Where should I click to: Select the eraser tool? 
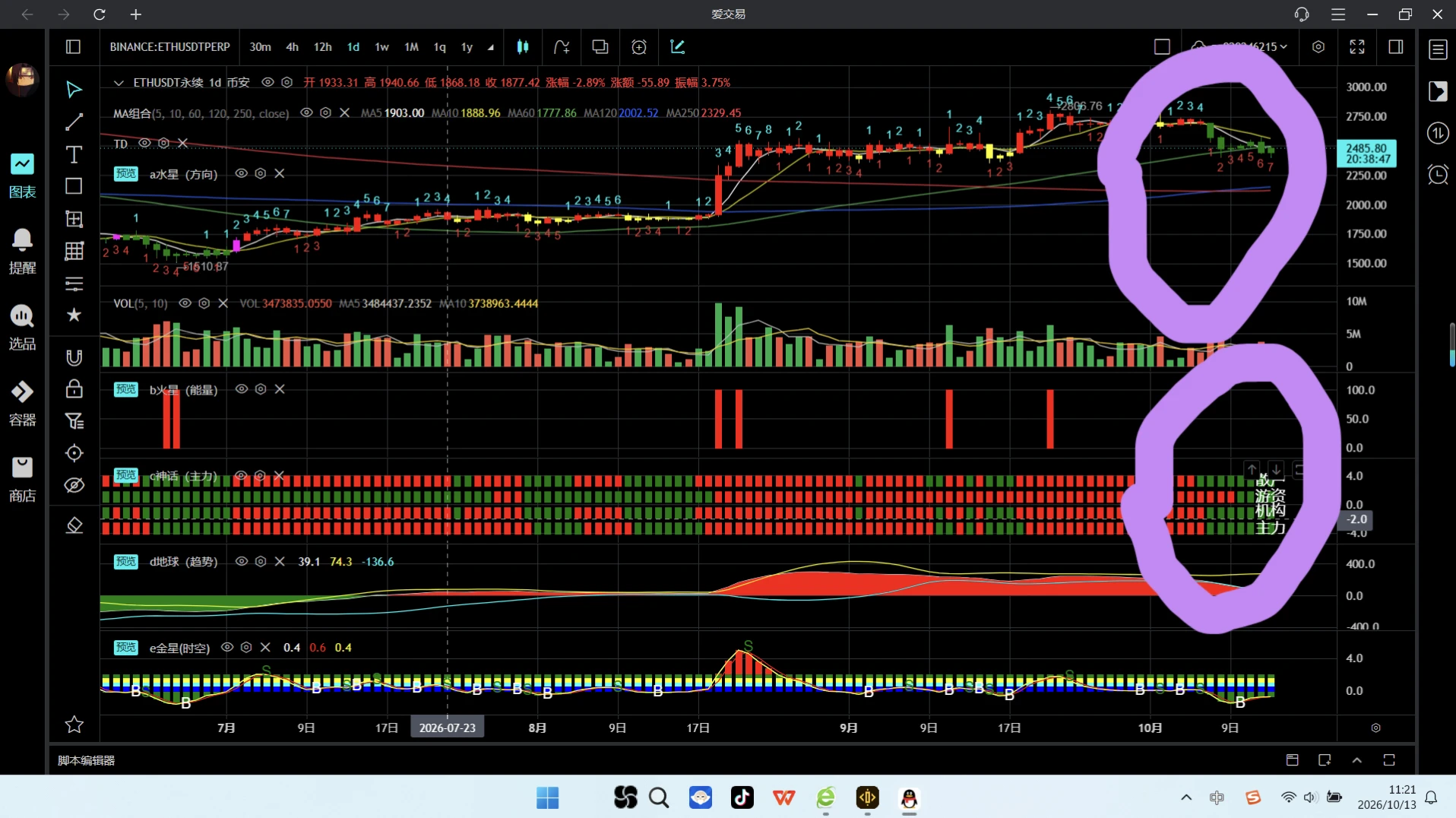pos(74,525)
